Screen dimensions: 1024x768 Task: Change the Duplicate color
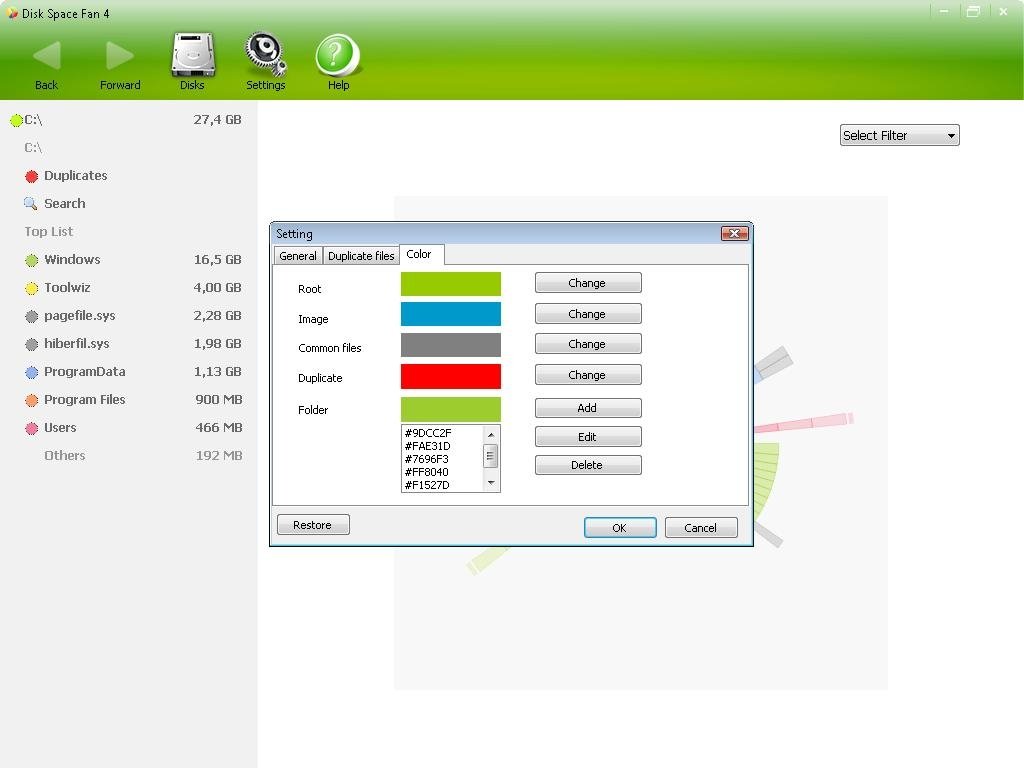(588, 375)
